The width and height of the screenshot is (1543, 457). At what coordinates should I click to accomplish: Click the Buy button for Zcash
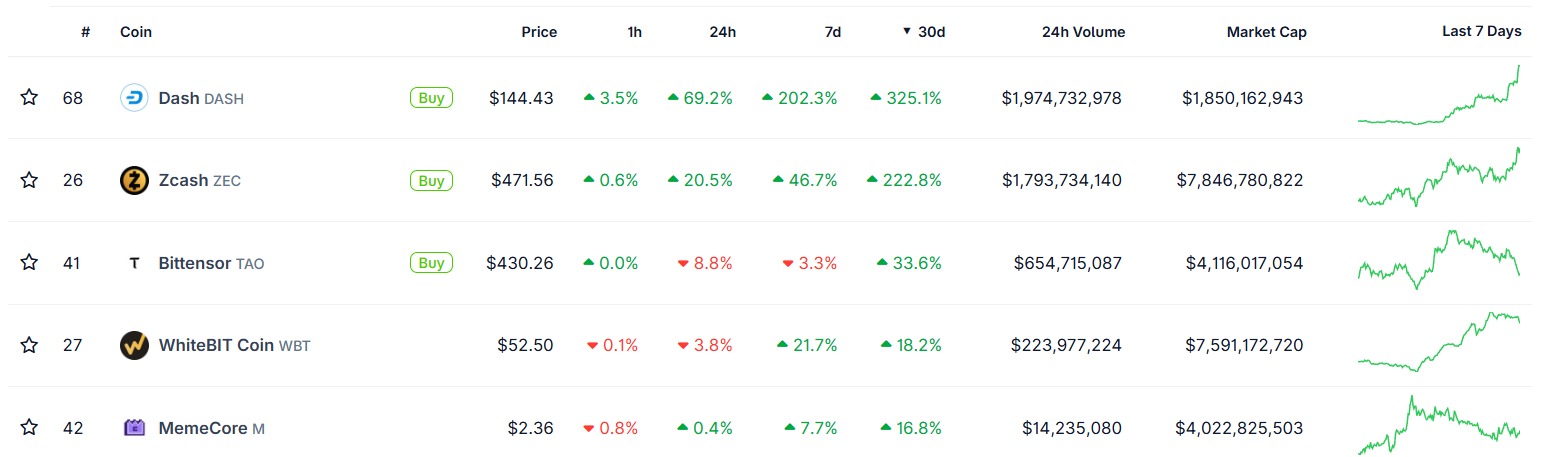(431, 181)
